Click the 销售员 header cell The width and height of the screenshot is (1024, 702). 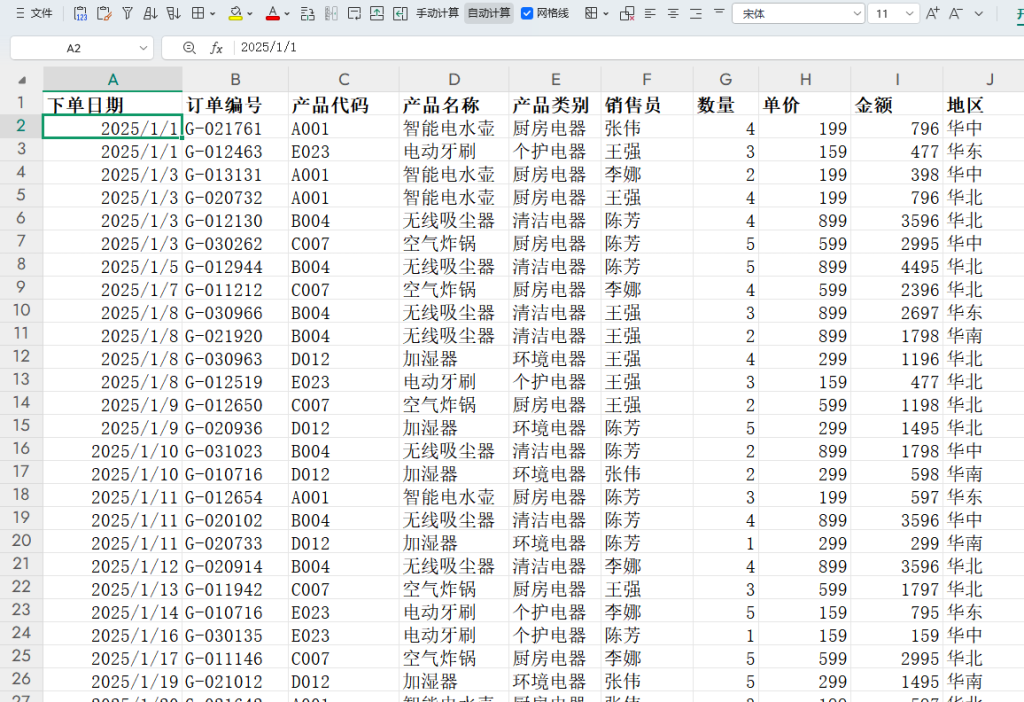tap(647, 104)
